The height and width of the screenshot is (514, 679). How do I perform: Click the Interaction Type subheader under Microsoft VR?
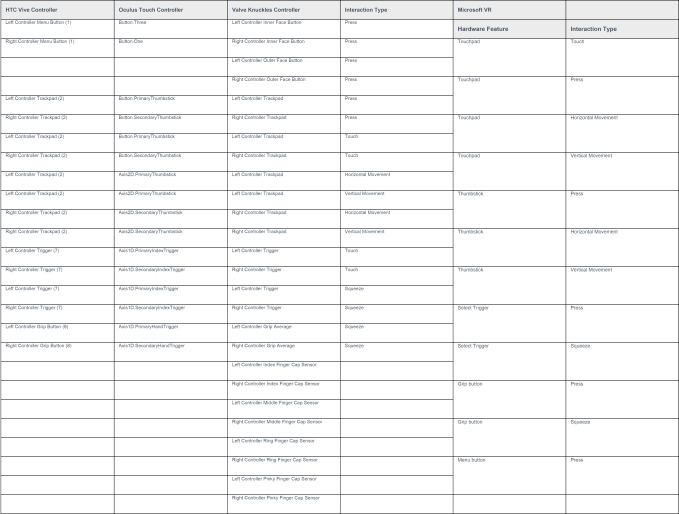pos(621,29)
